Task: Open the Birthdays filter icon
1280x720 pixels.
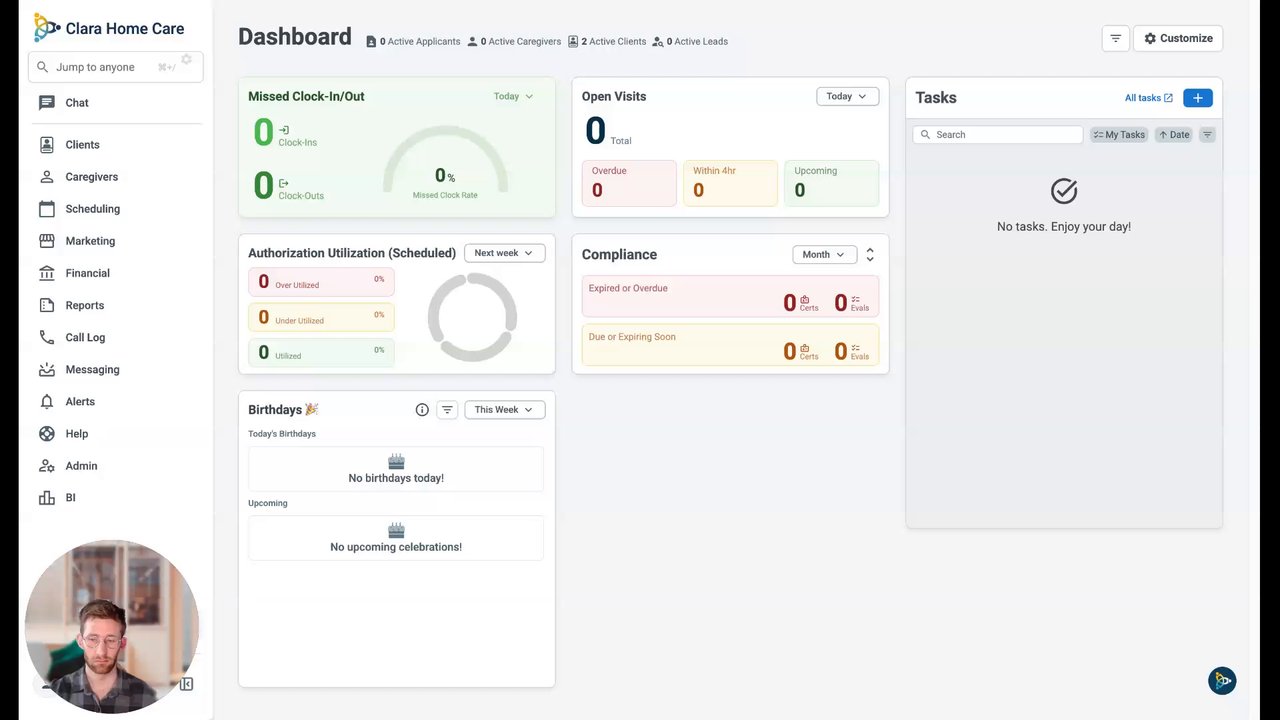Action: 447,410
